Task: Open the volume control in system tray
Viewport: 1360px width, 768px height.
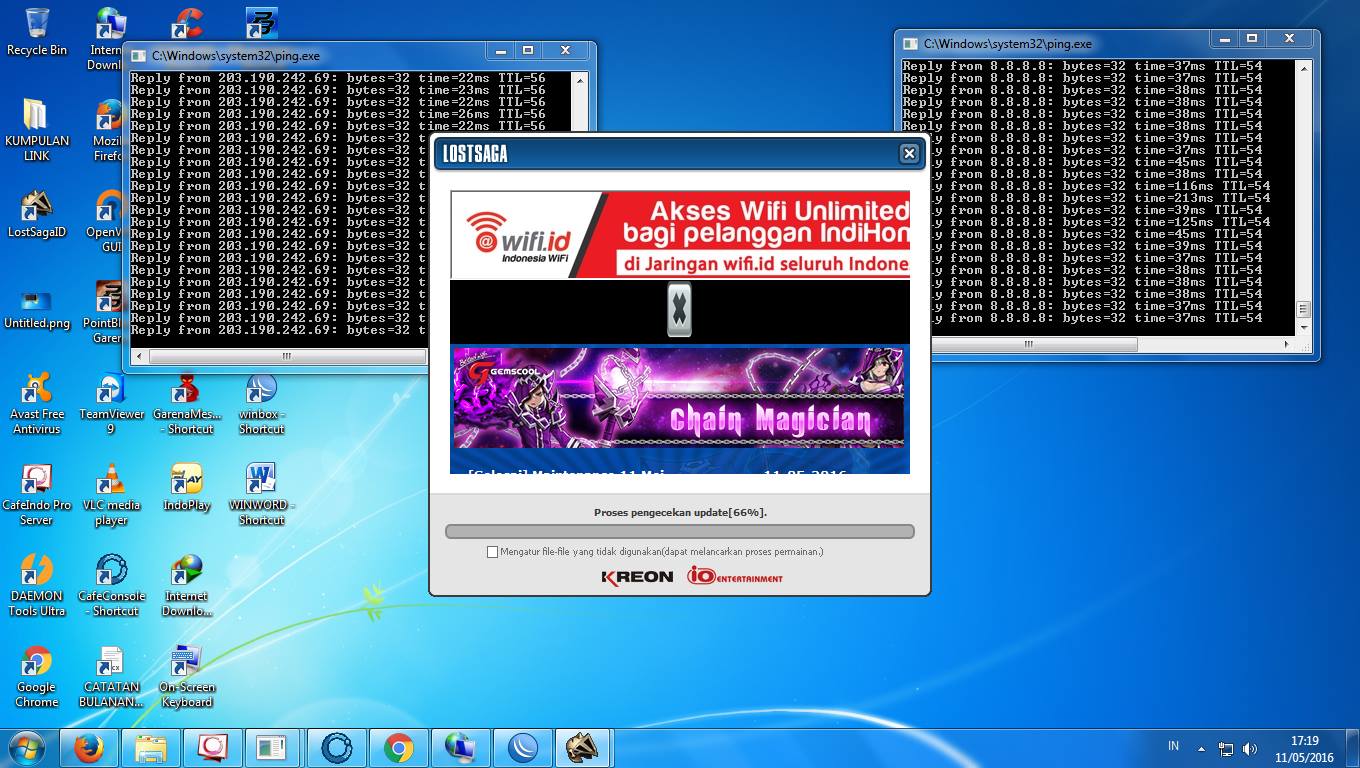Action: tap(1250, 748)
